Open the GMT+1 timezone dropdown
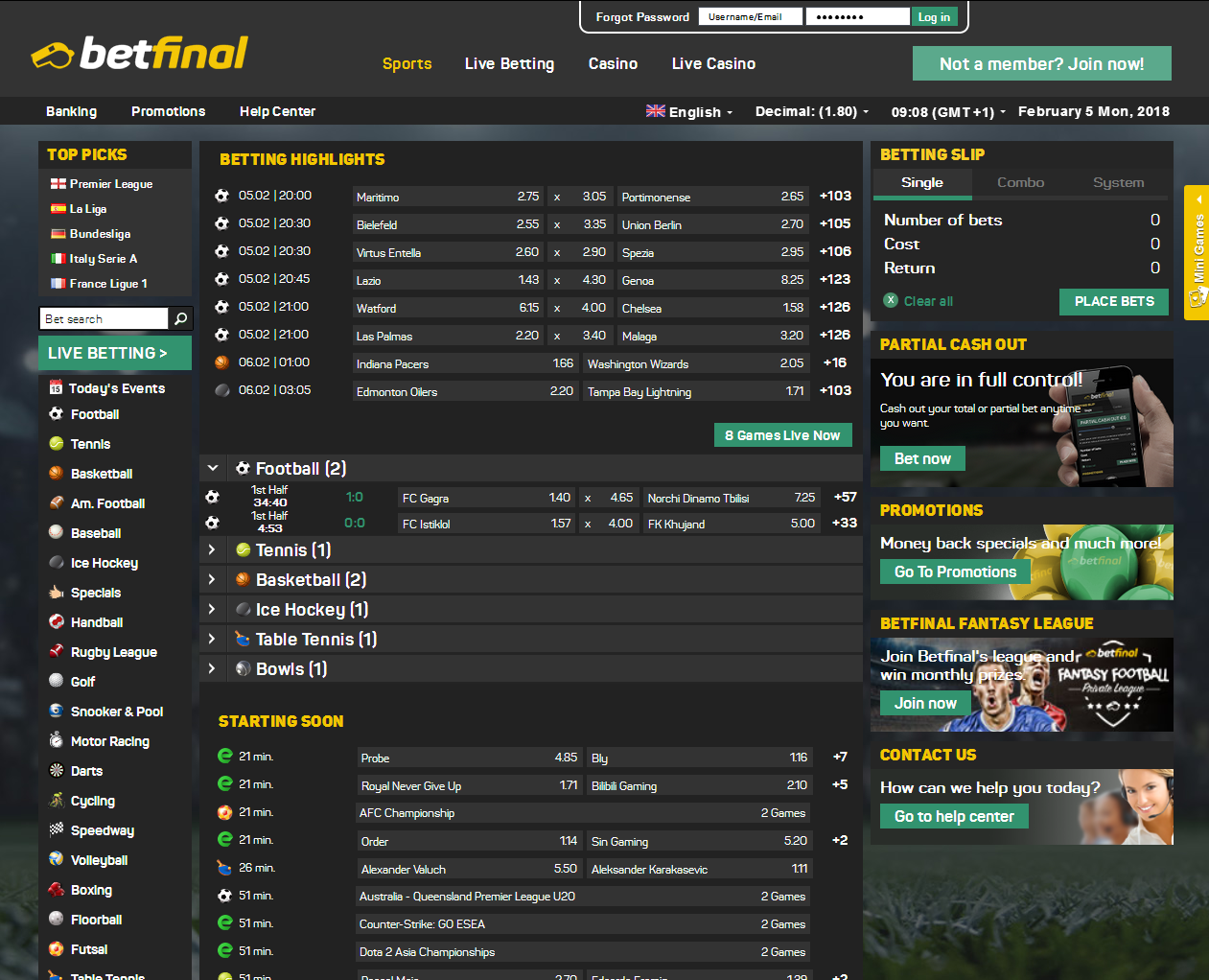Viewport: 1209px width, 980px height. pos(948,111)
